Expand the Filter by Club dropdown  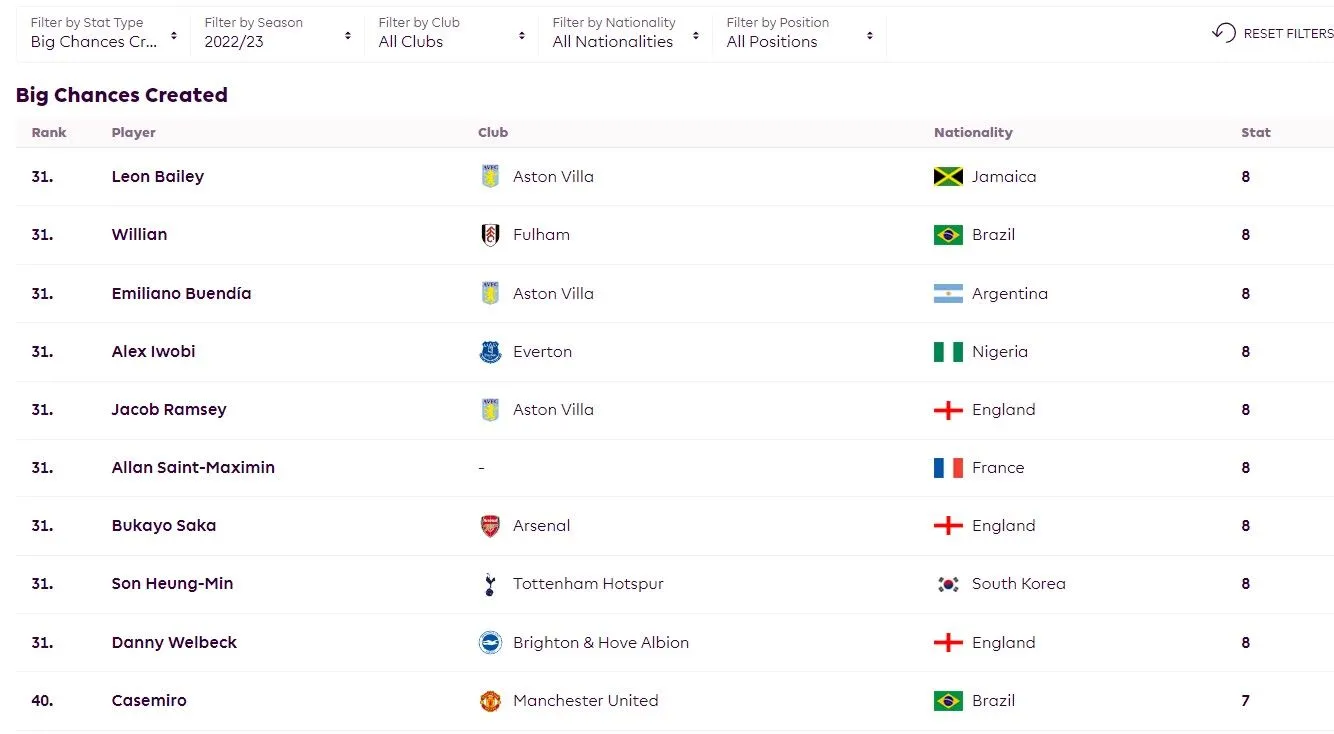pyautogui.click(x=451, y=34)
